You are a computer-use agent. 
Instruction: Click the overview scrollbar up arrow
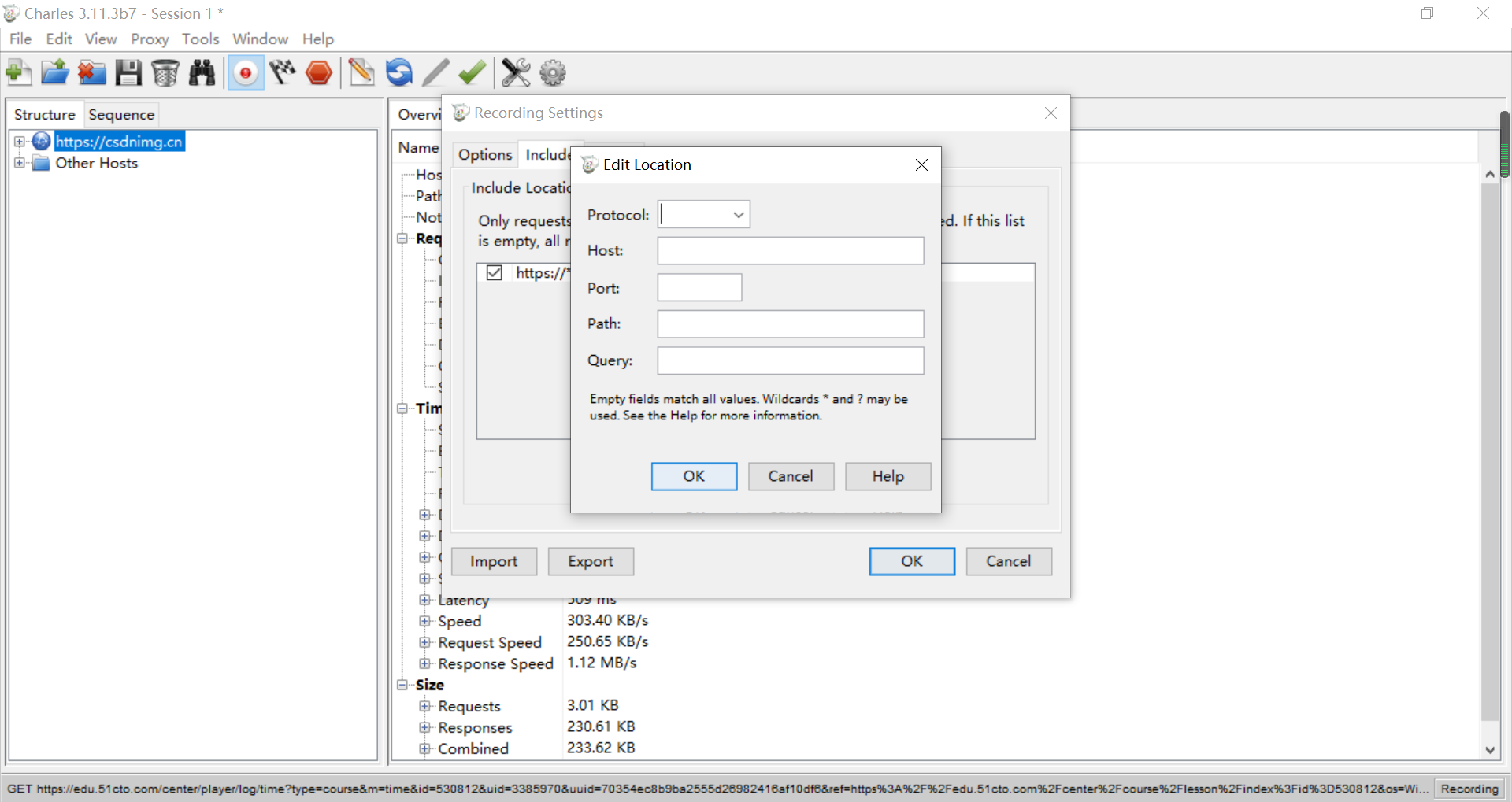(1489, 175)
